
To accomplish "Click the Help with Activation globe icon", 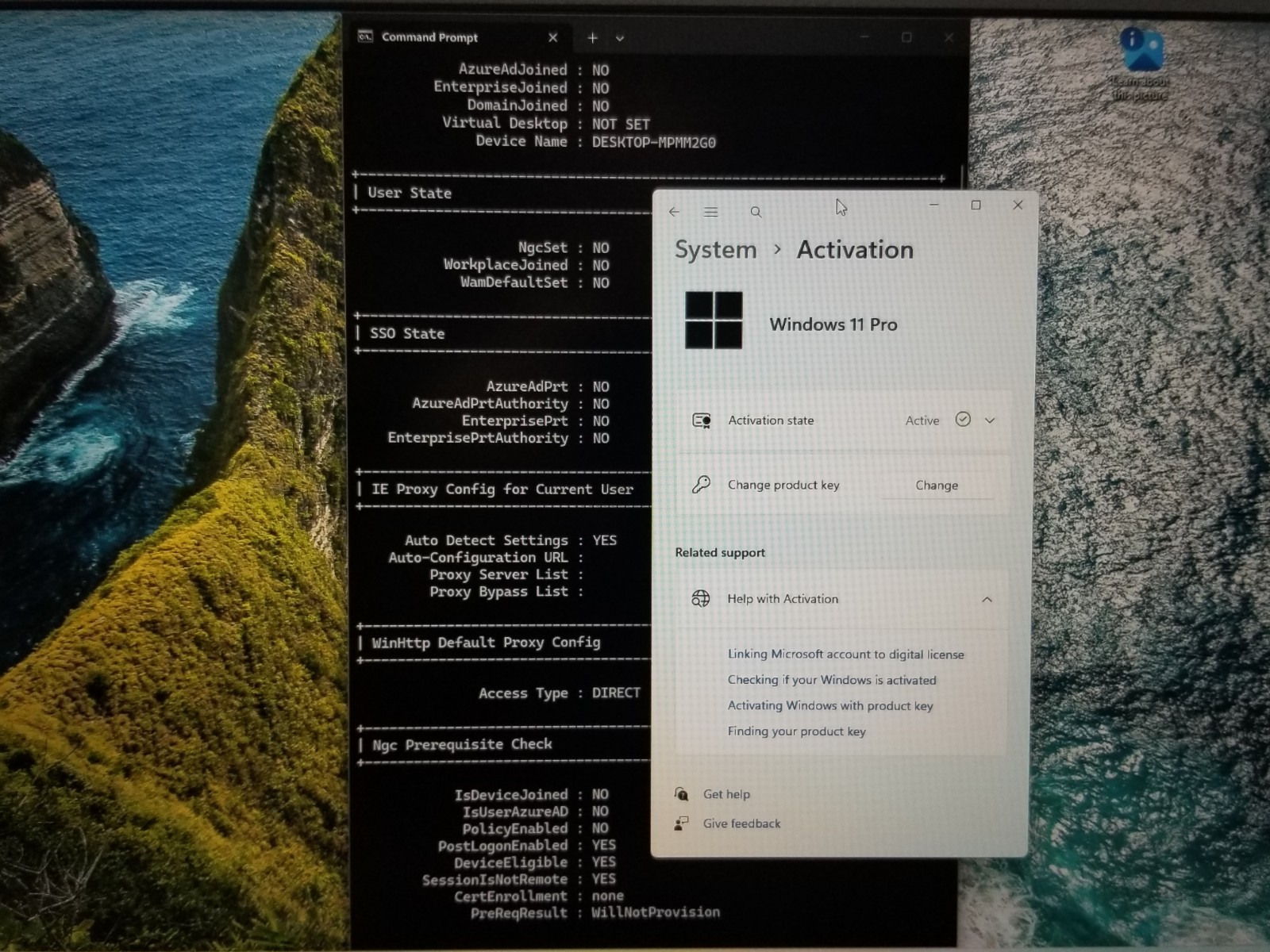I will [700, 599].
